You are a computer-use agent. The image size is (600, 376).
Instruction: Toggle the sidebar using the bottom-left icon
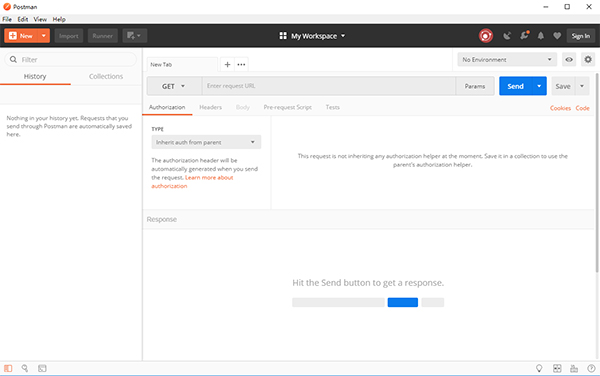click(8, 368)
